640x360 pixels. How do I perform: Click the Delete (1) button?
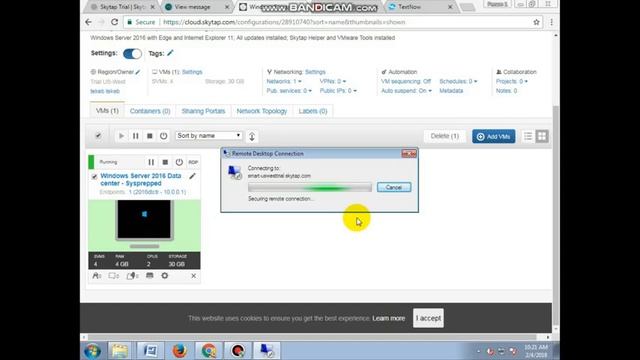[444, 136]
